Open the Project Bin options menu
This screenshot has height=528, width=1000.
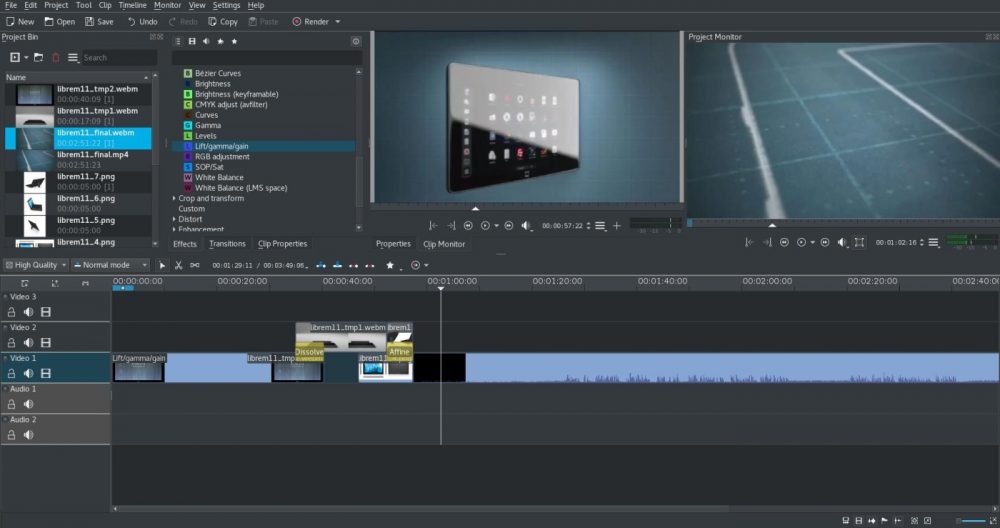pos(73,57)
